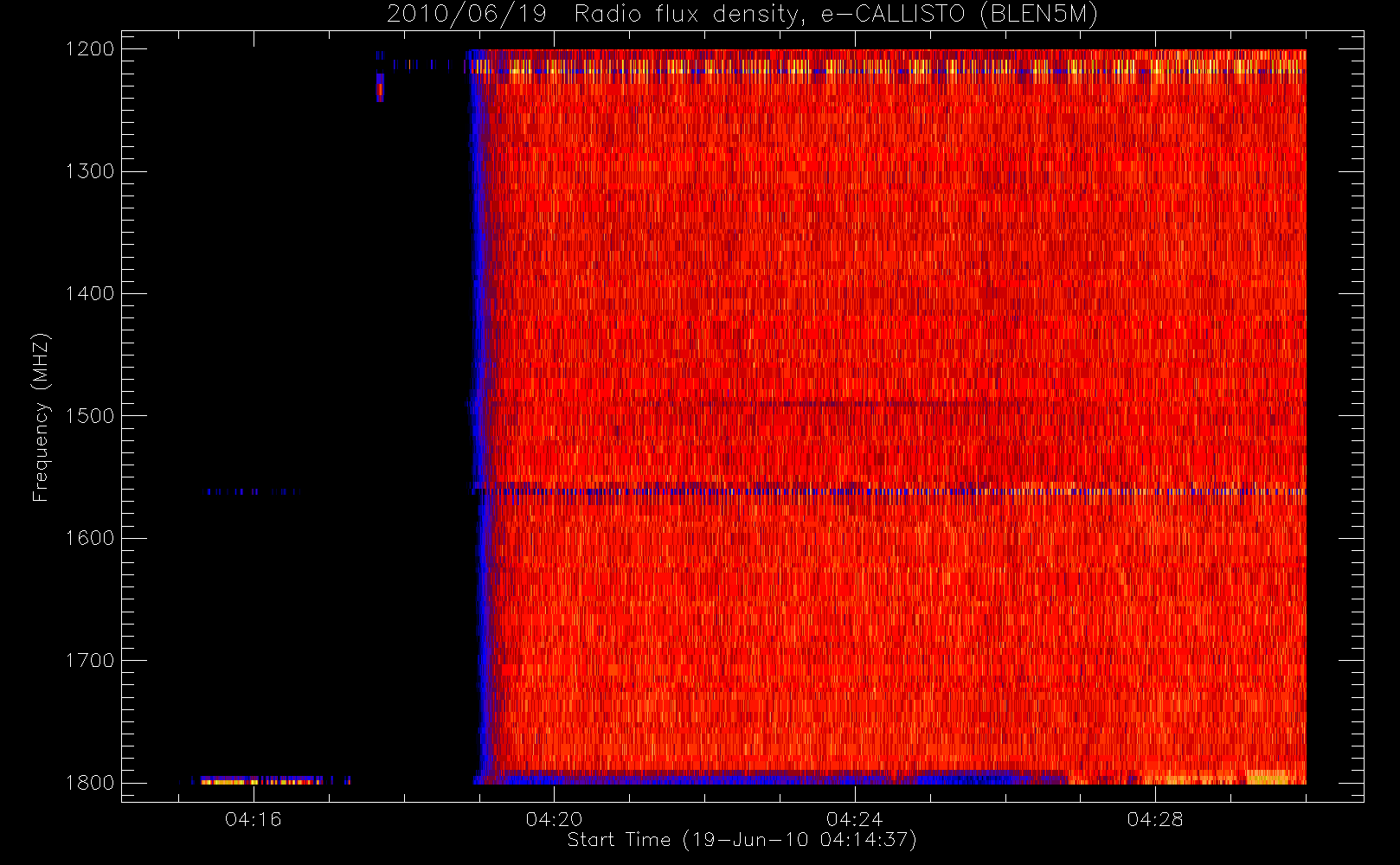The image size is (1400, 865).
Task: Select the 'Frequency (MHz)' axis label
Action: (41, 417)
